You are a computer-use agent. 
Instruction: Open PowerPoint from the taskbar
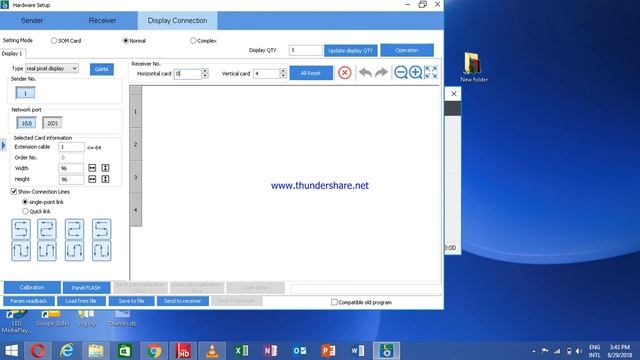point(328,351)
